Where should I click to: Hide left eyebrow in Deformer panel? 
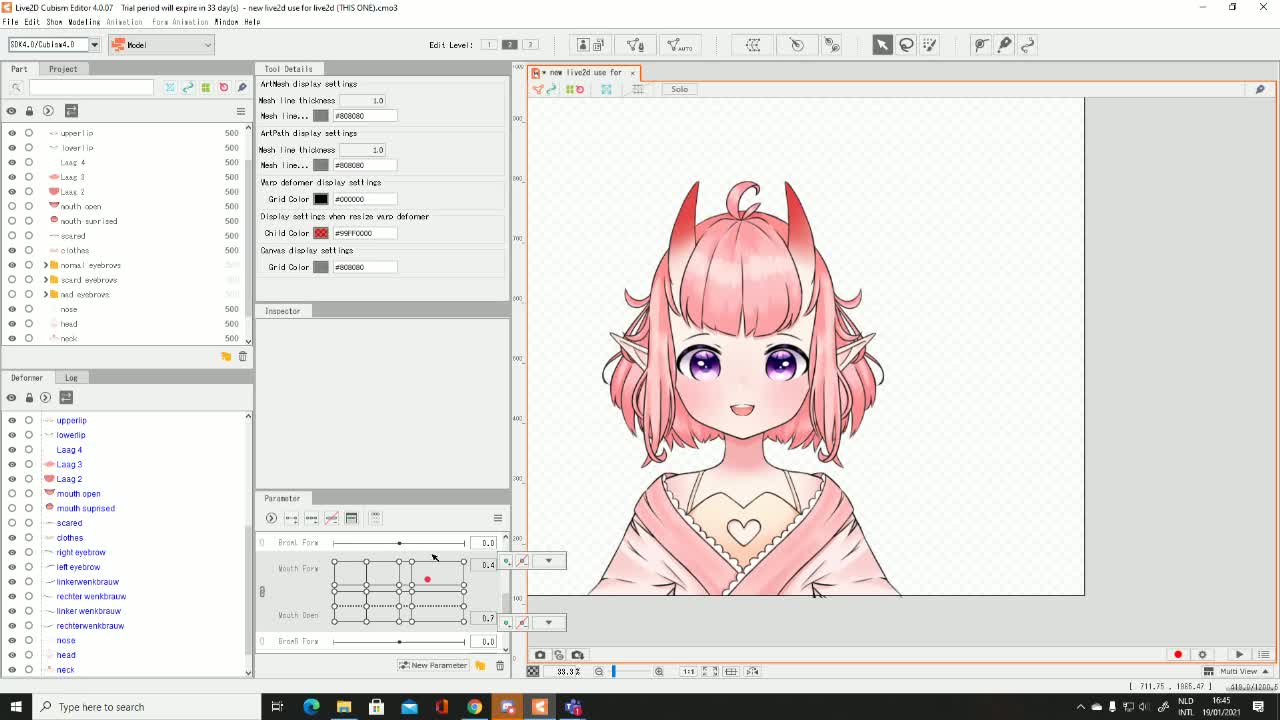(12, 567)
